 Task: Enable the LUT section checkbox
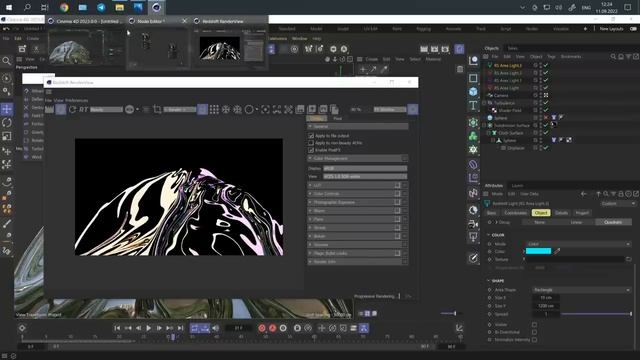coord(397,185)
